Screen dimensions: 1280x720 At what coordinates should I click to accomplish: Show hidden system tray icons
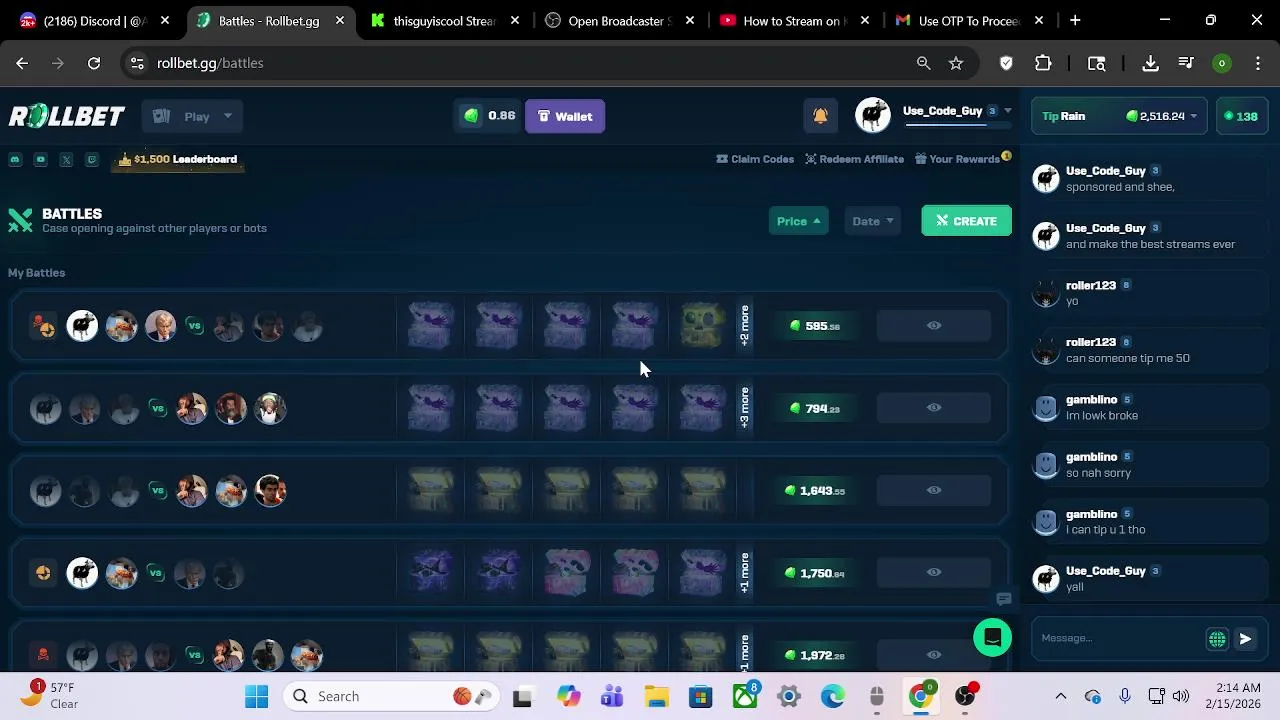(x=1061, y=696)
